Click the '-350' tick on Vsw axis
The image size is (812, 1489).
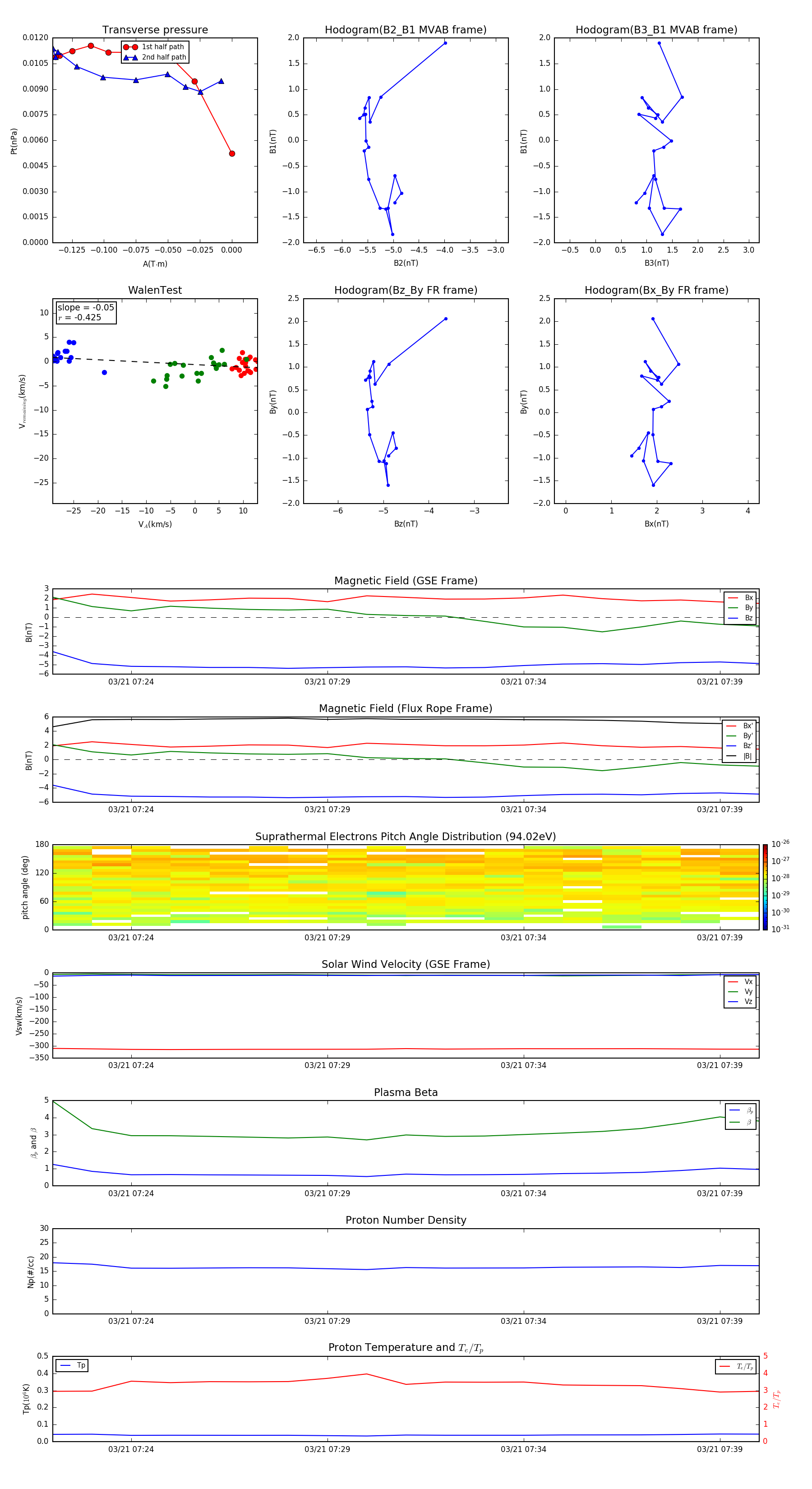tap(39, 1058)
